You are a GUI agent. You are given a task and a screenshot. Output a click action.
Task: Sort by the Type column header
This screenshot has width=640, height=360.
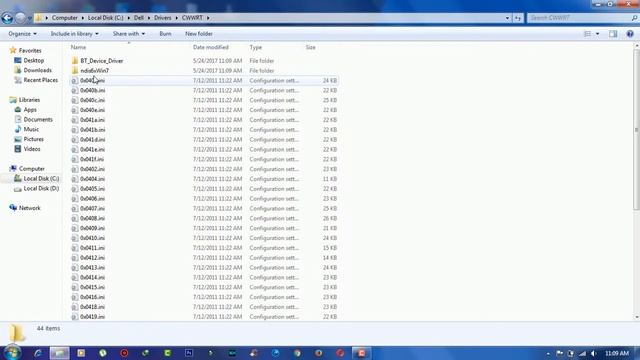[256, 47]
